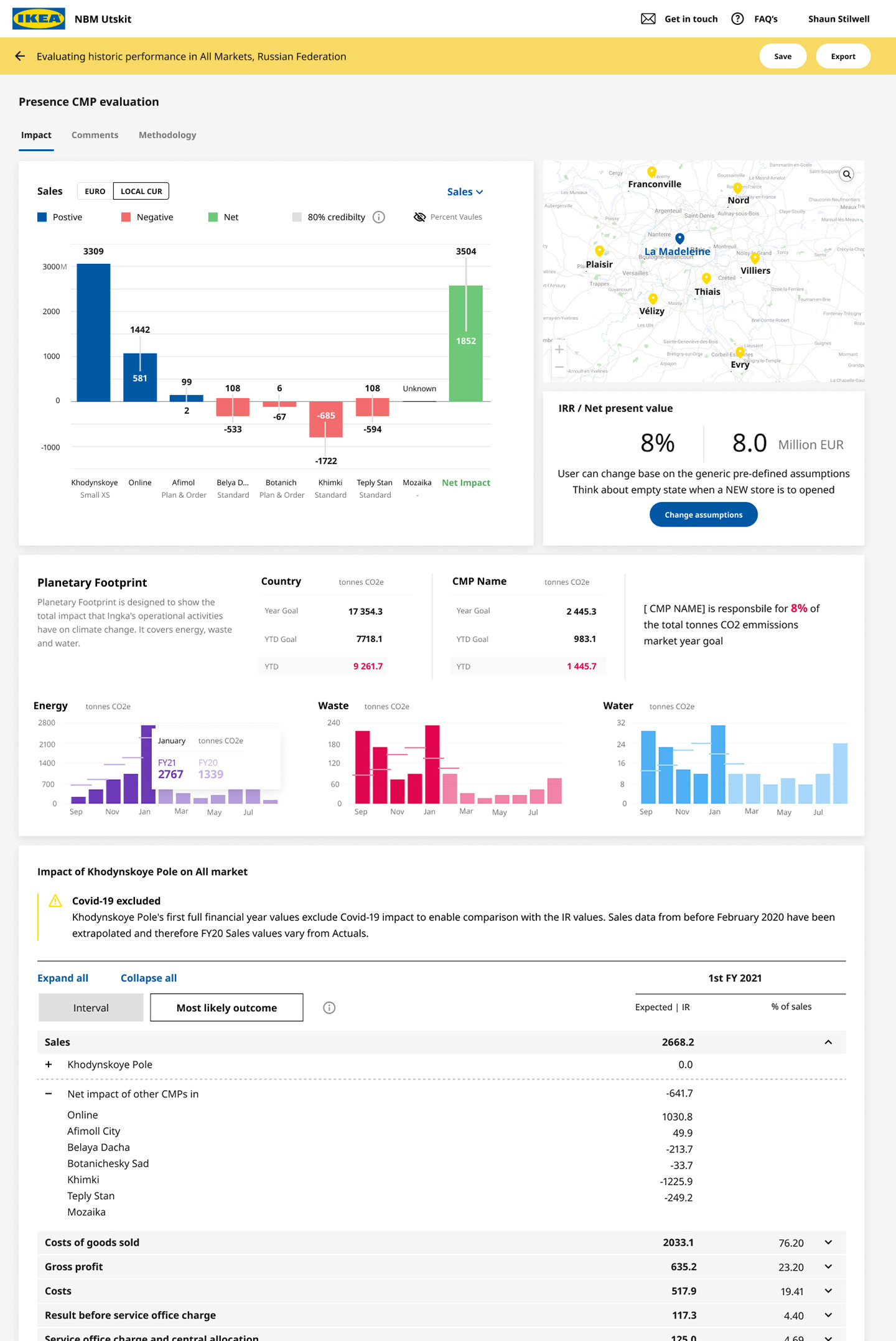Collapse the Sales section chevron
The image size is (896, 1341).
pos(828,1042)
